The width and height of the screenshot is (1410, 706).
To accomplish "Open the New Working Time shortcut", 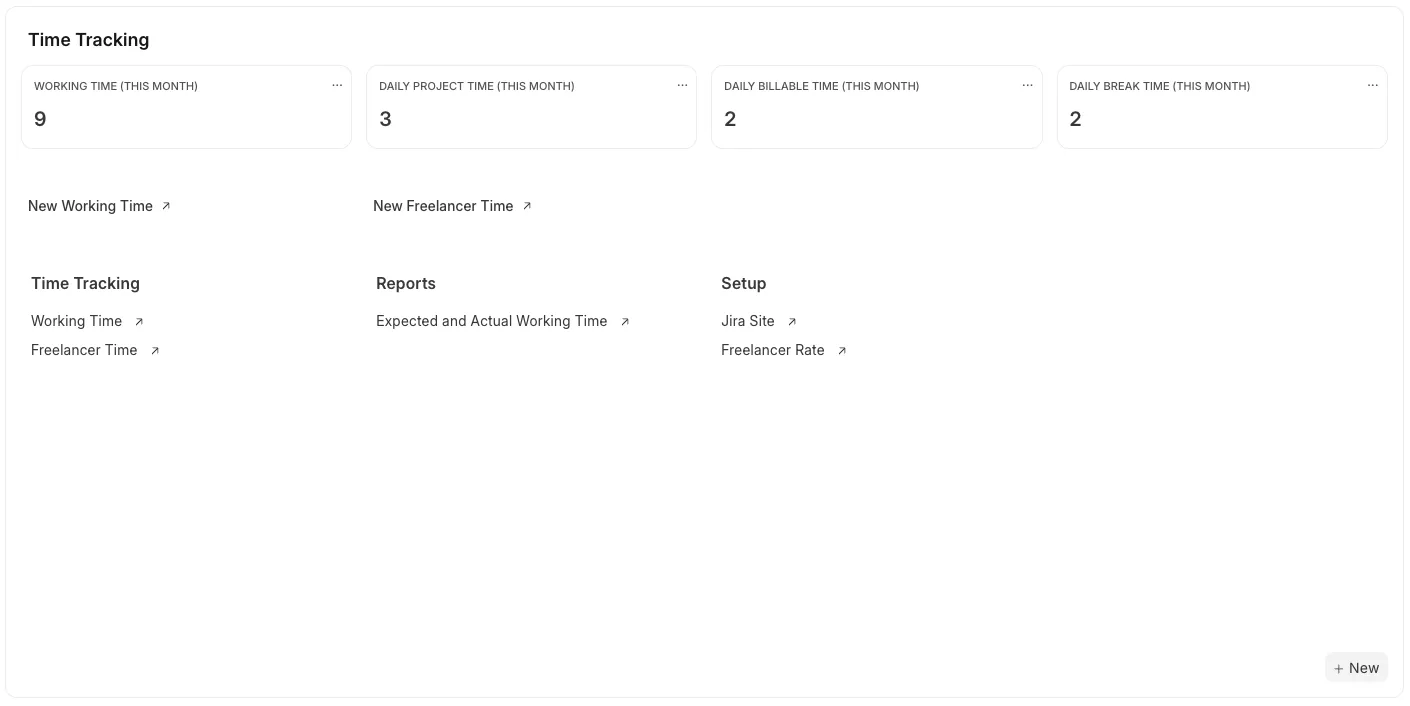I will (x=90, y=206).
